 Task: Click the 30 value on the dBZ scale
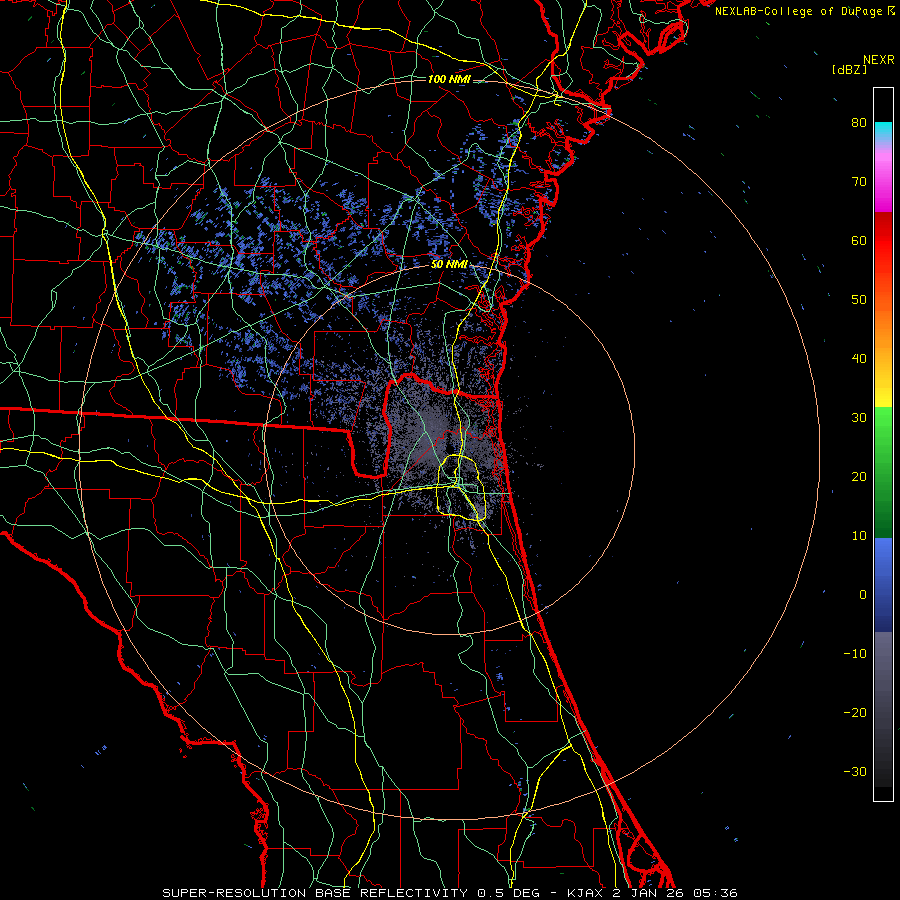pos(859,417)
